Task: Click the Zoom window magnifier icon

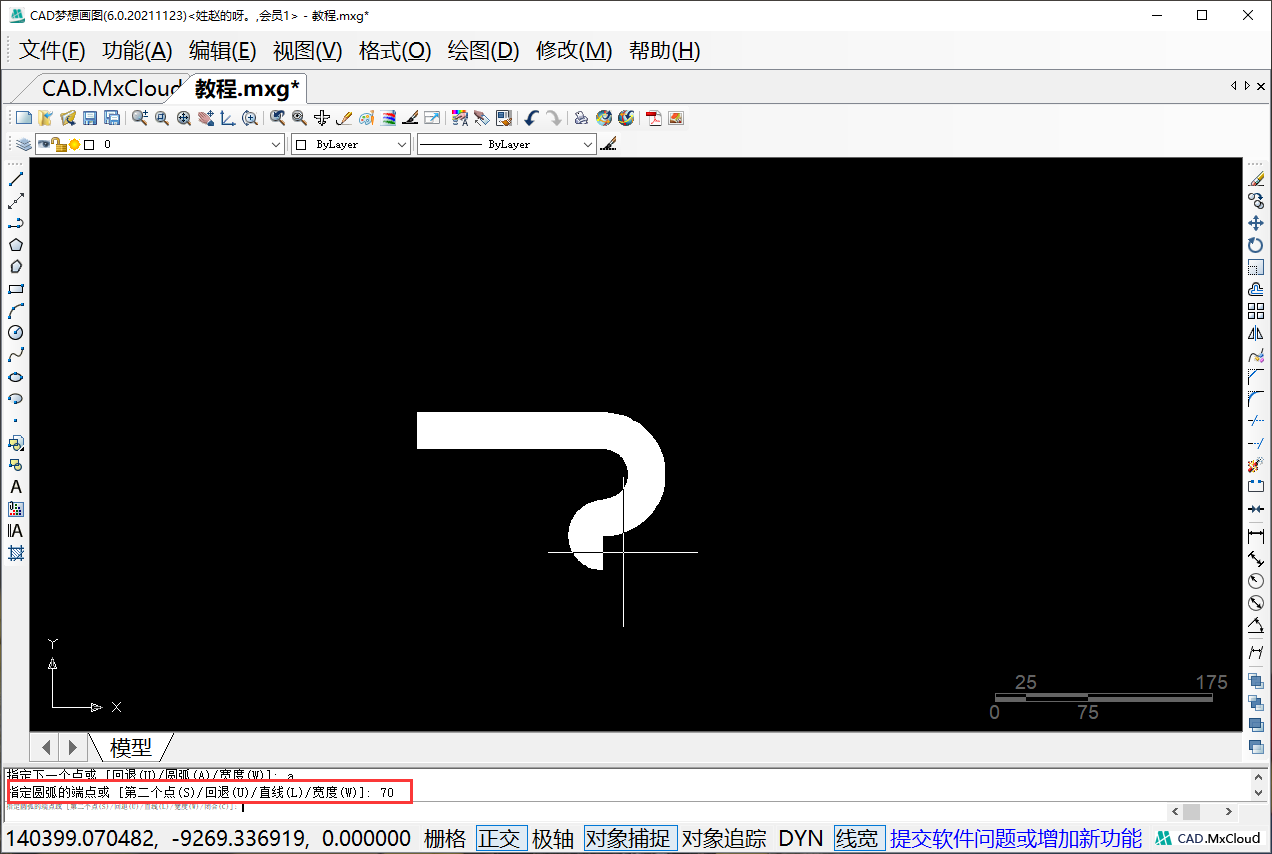Action: pyautogui.click(x=161, y=118)
